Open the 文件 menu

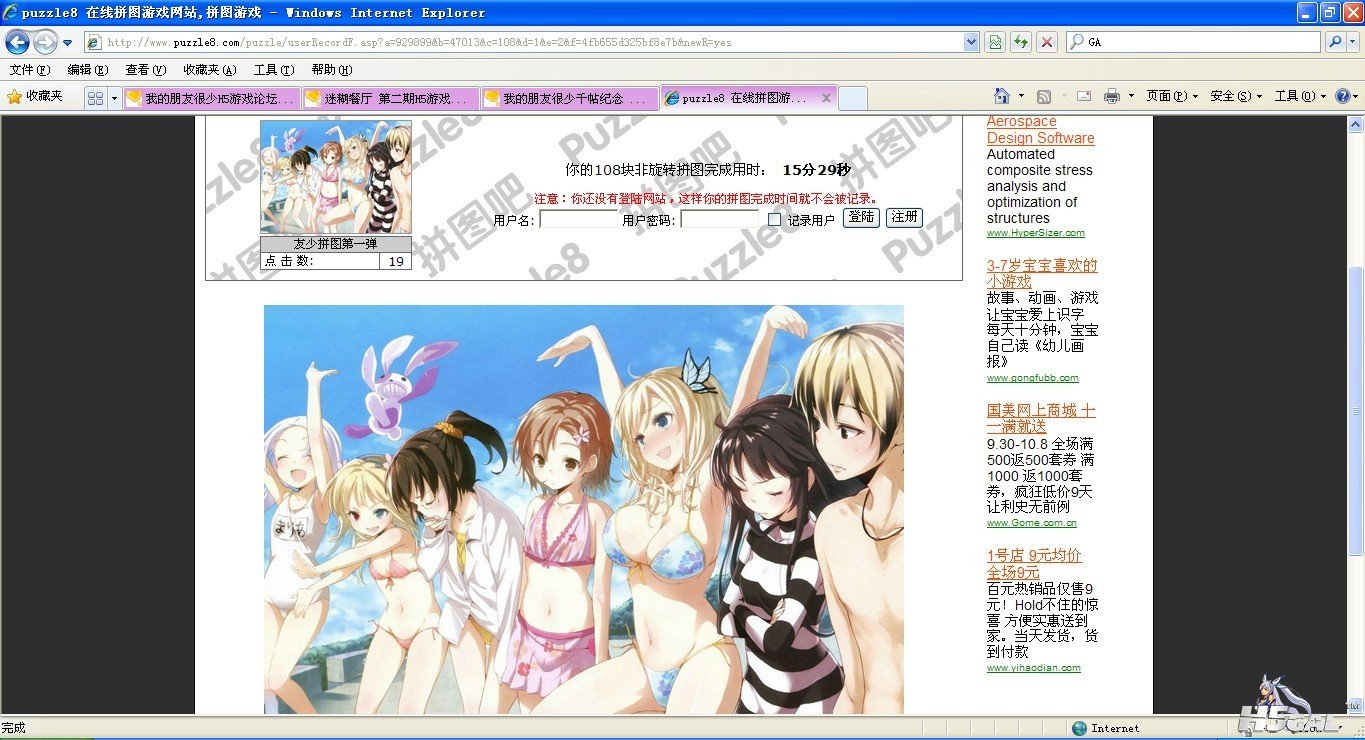29,70
